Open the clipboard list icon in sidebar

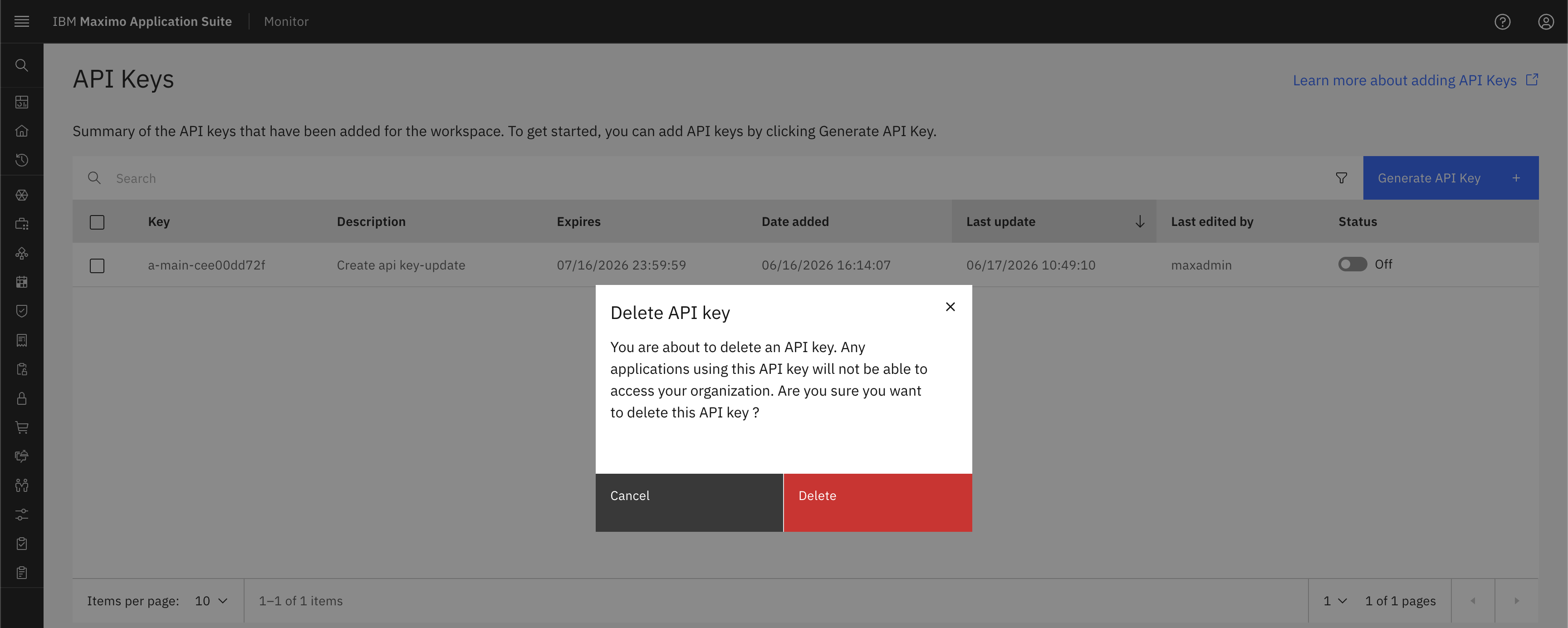(21, 573)
